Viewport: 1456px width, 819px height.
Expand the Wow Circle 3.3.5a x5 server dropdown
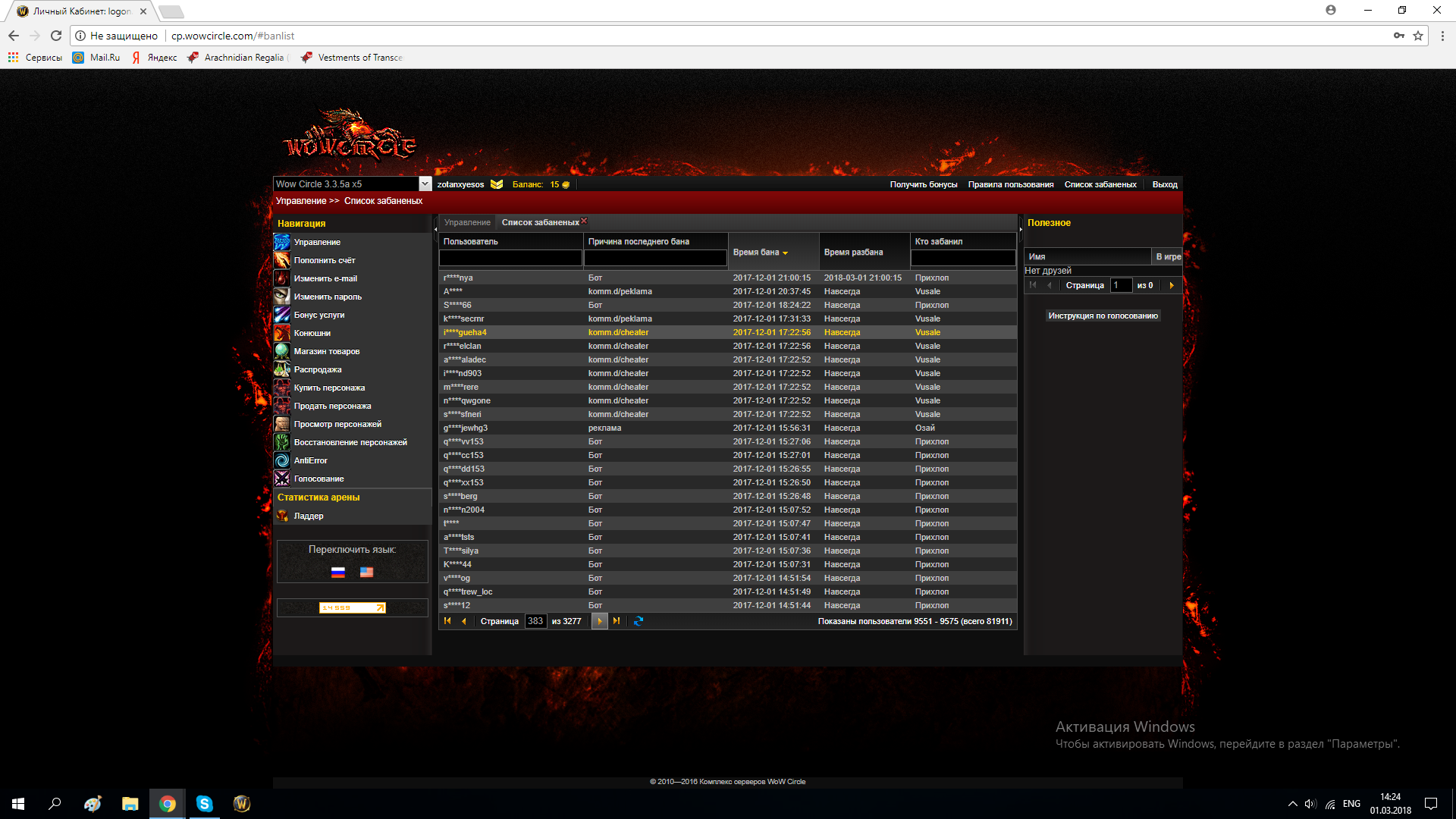(x=425, y=184)
